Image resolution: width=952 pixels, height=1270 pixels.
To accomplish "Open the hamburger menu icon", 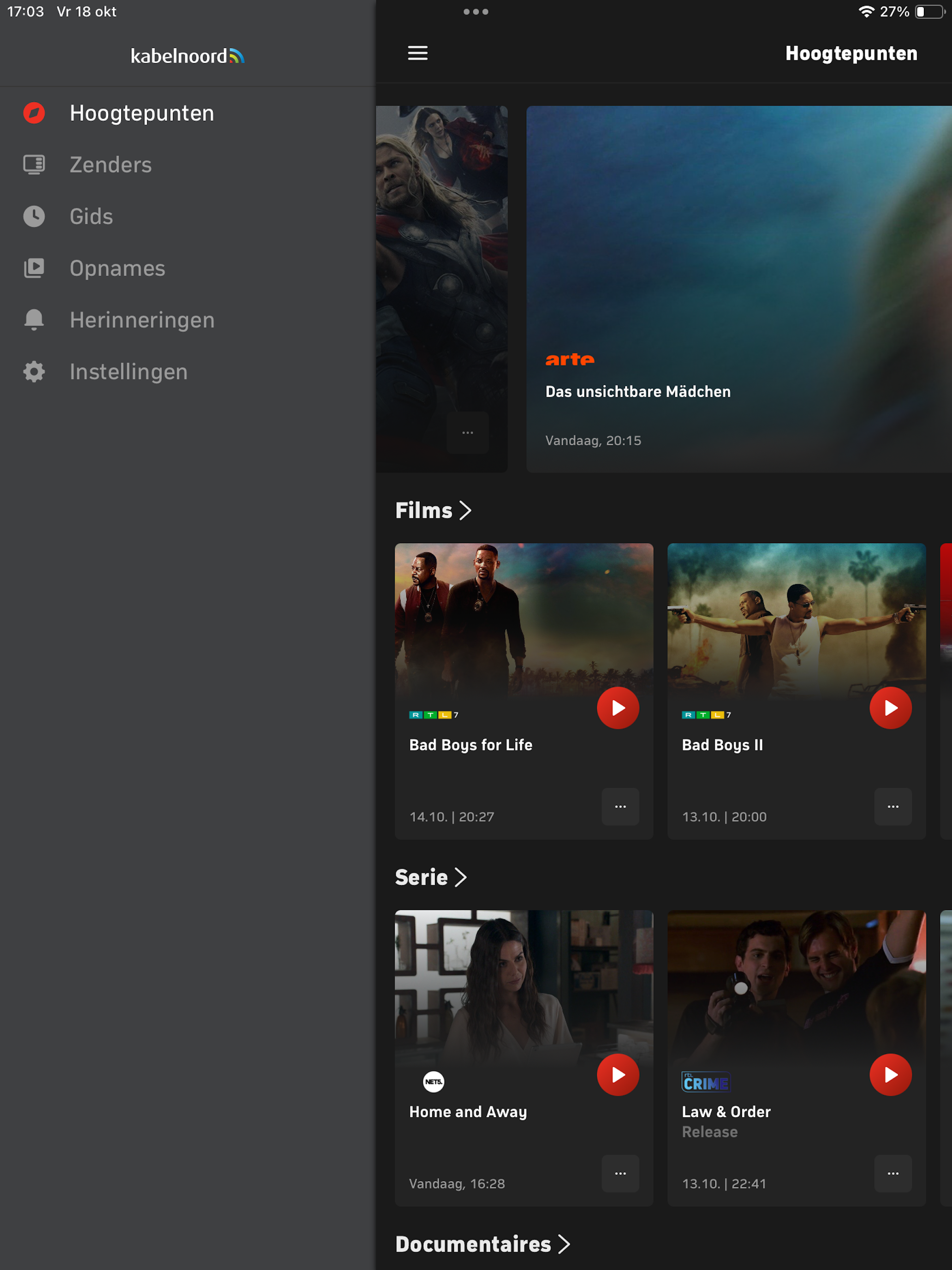I will [x=418, y=54].
